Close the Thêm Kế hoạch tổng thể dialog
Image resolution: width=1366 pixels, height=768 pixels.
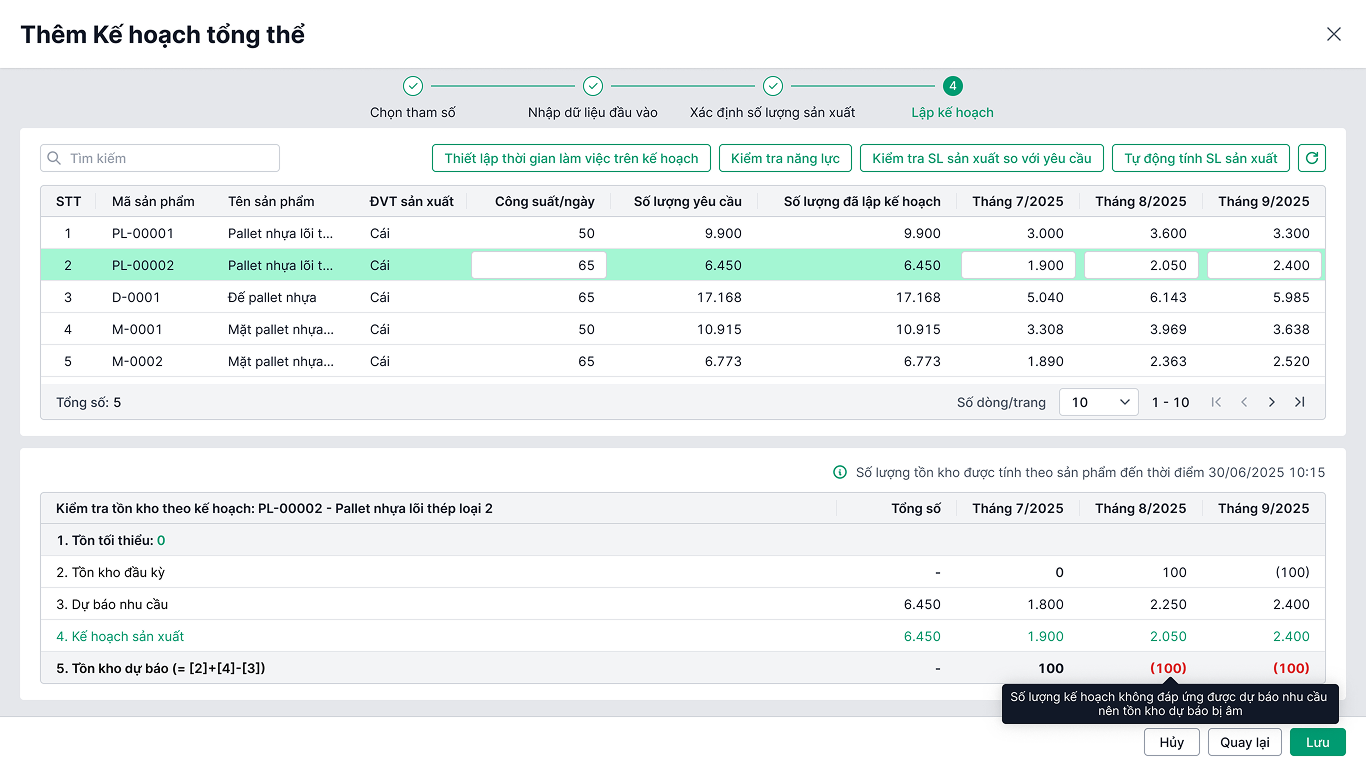point(1333,34)
